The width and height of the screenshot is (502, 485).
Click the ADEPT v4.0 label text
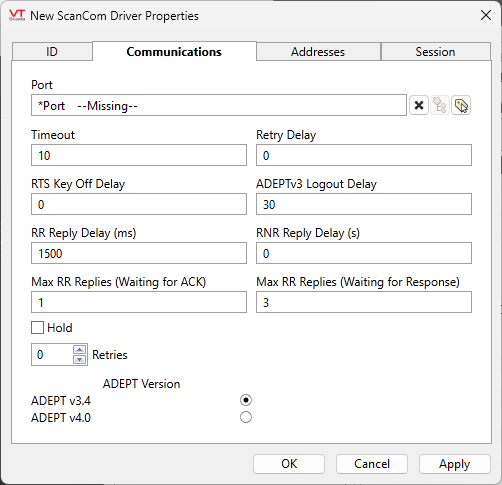click(61, 417)
